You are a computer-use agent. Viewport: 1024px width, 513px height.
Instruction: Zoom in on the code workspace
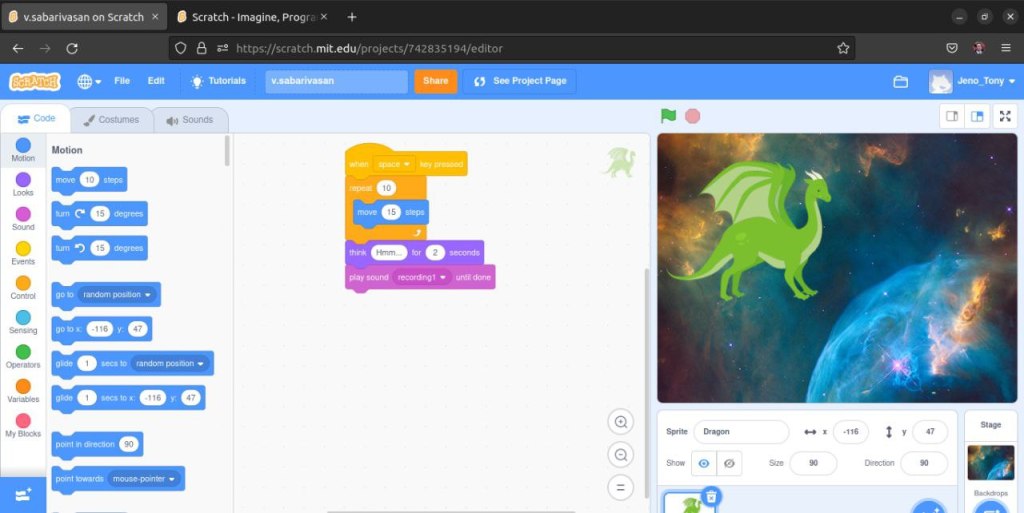[x=621, y=422]
